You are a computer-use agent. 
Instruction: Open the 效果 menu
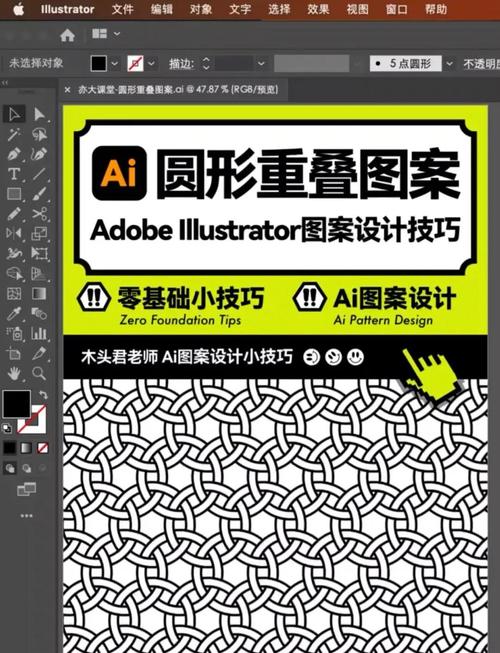coord(318,9)
